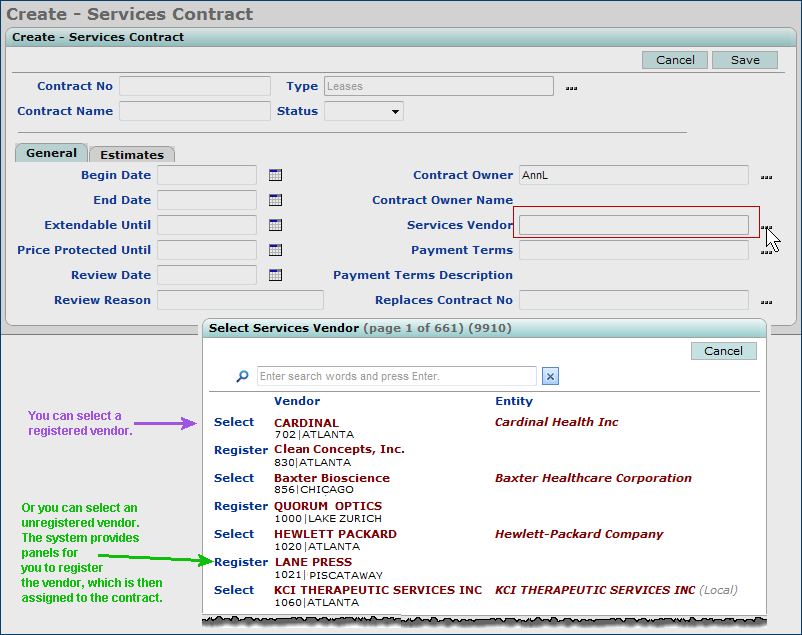Click the HEWLETT PACKARD vendor name
This screenshot has height=635, width=802.
pos(336,534)
